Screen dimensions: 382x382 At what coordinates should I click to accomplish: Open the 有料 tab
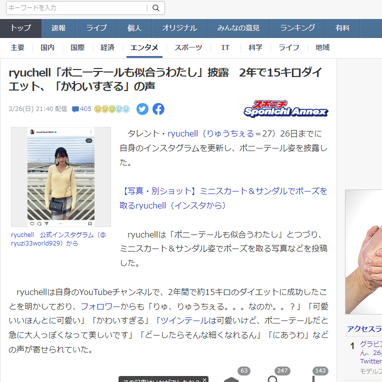(x=343, y=28)
